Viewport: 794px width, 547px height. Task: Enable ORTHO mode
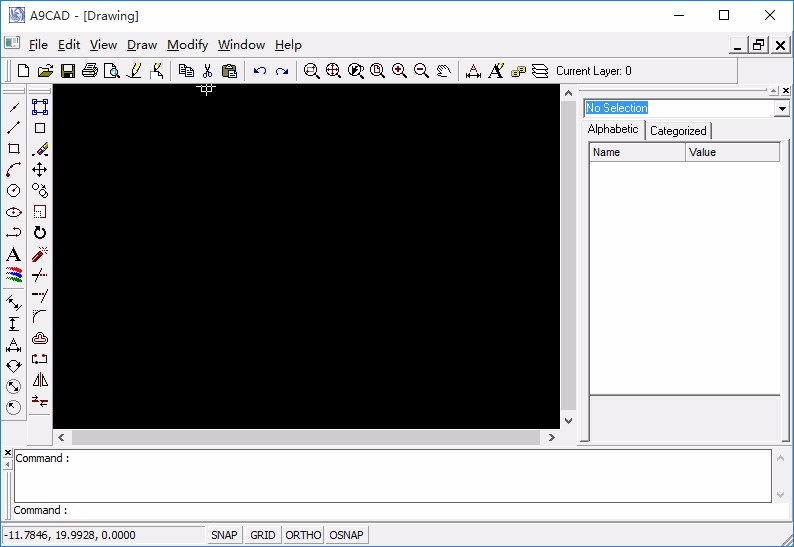click(x=303, y=535)
